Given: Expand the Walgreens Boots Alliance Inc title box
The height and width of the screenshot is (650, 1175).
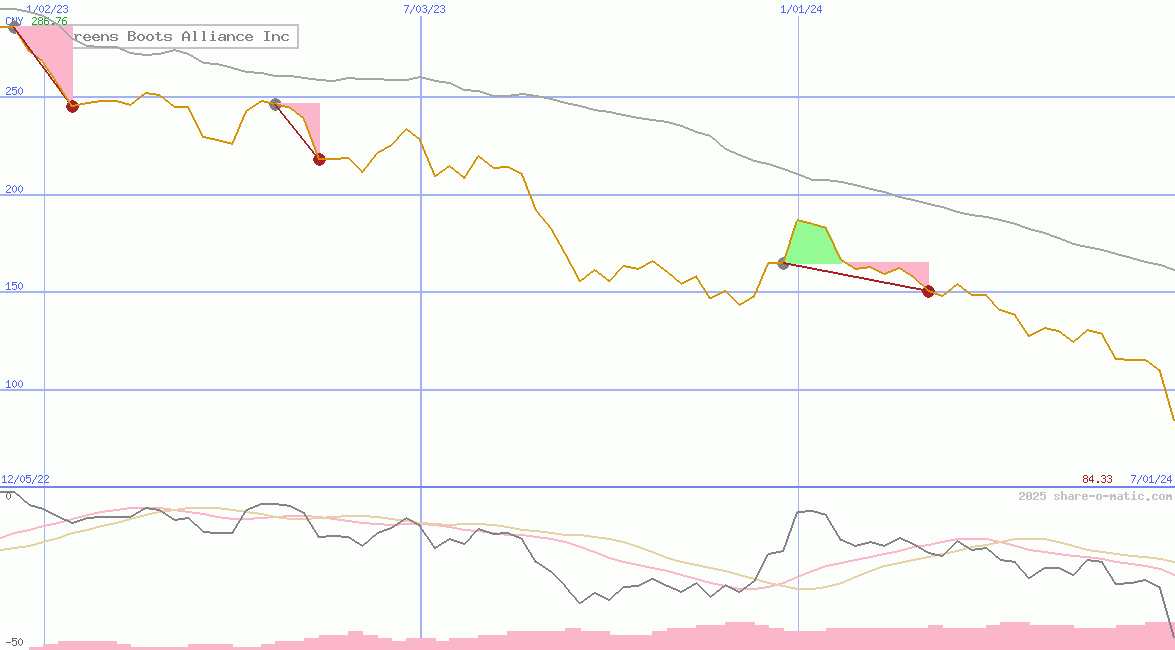Looking at the screenshot, I should click(x=183, y=36).
